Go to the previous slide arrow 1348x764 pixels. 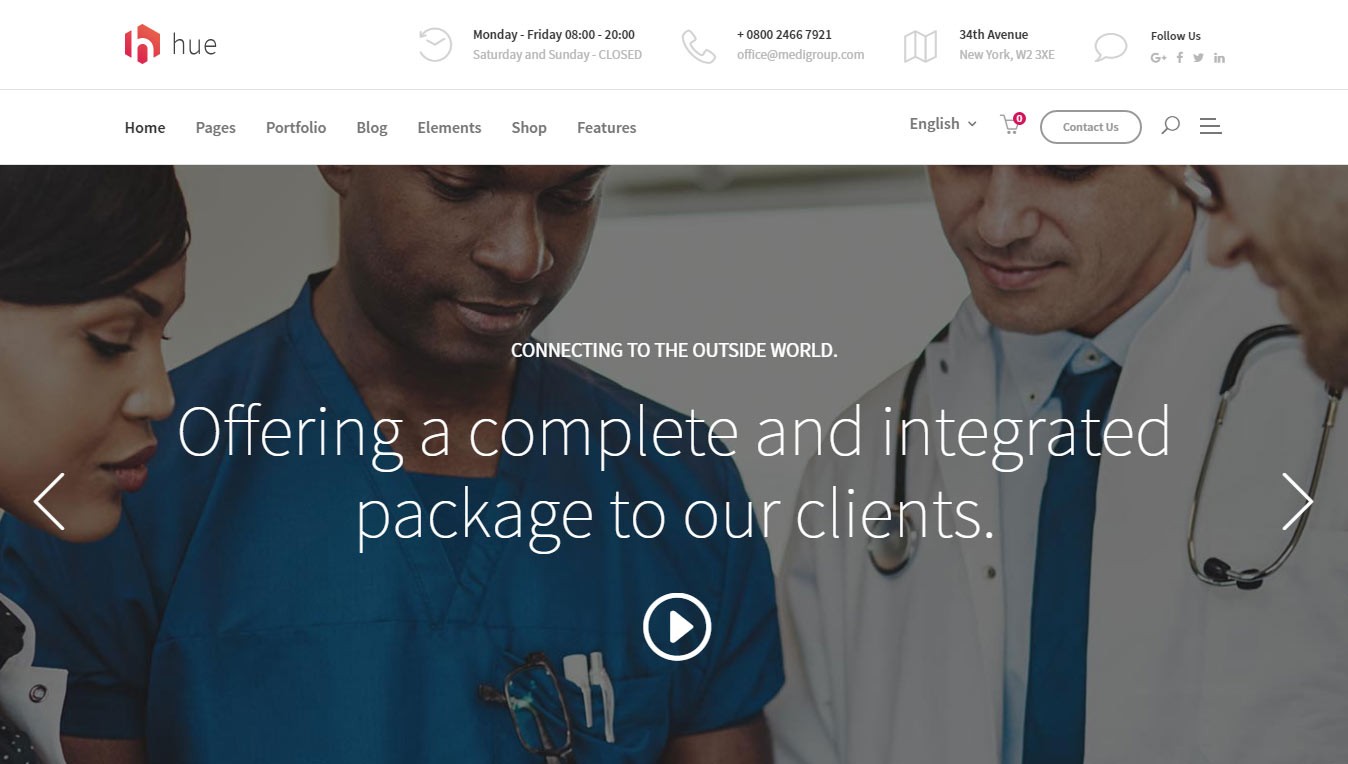49,501
